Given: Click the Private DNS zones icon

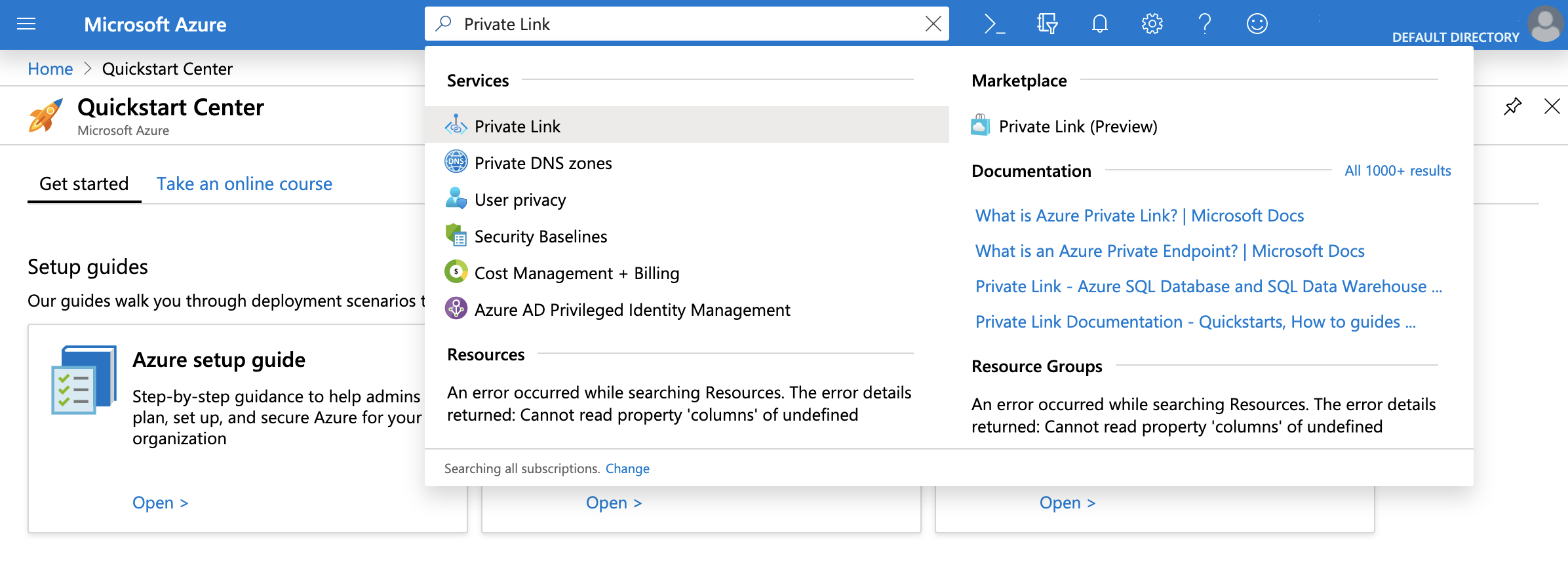Looking at the screenshot, I should click(456, 161).
